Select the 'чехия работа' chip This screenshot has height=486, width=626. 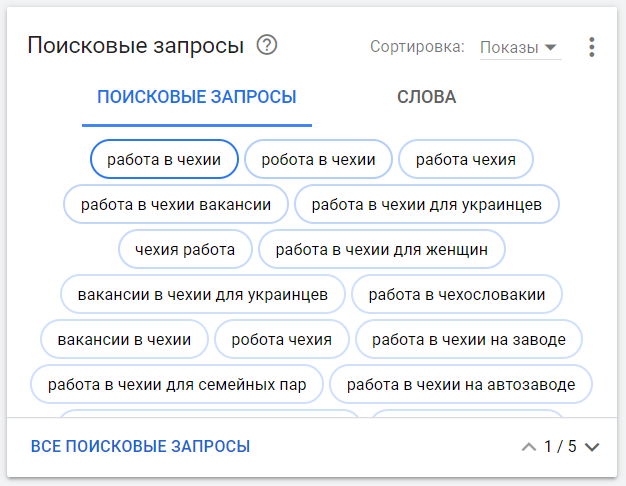pyautogui.click(x=185, y=250)
